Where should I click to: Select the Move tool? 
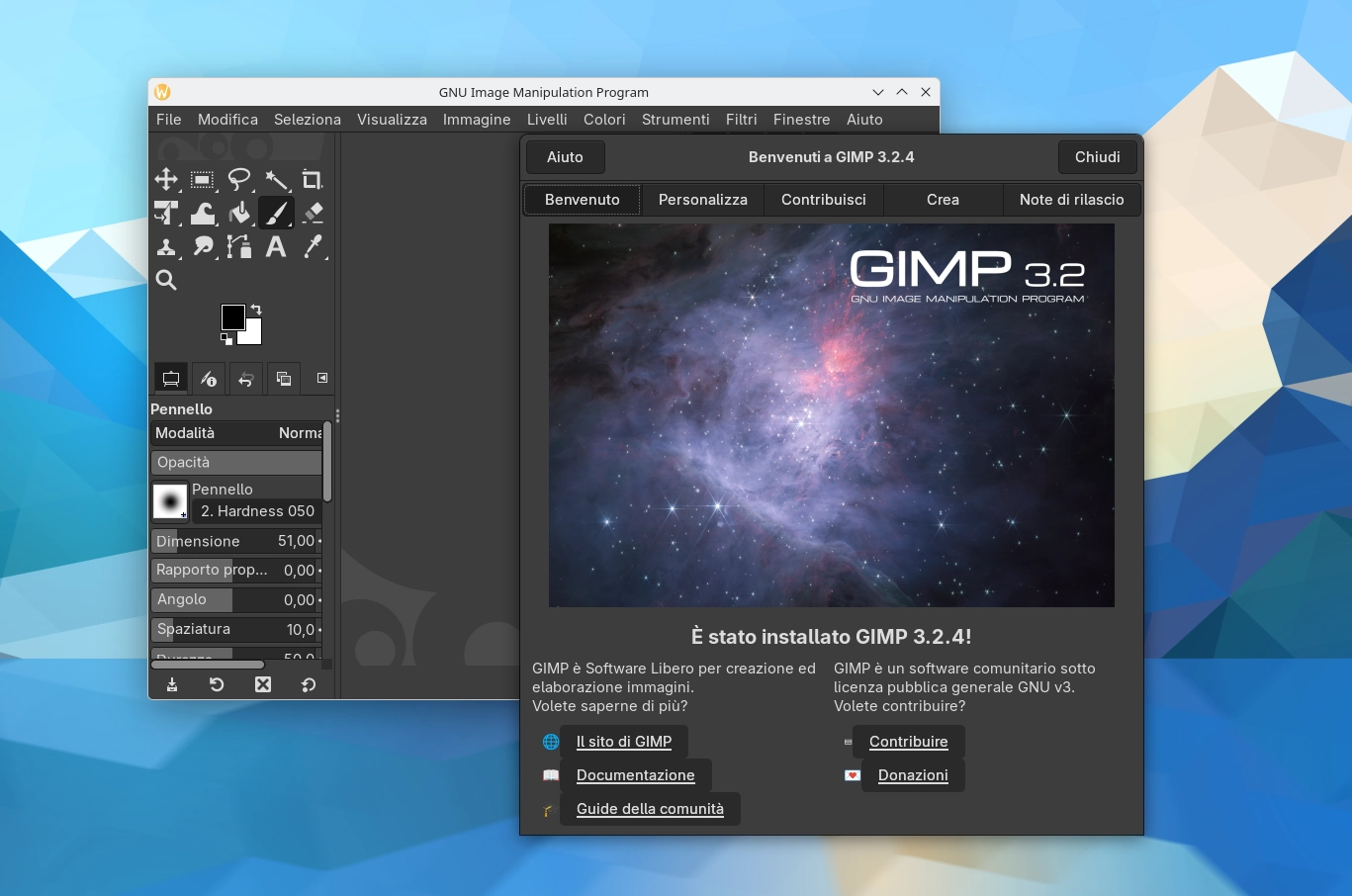pos(166,180)
